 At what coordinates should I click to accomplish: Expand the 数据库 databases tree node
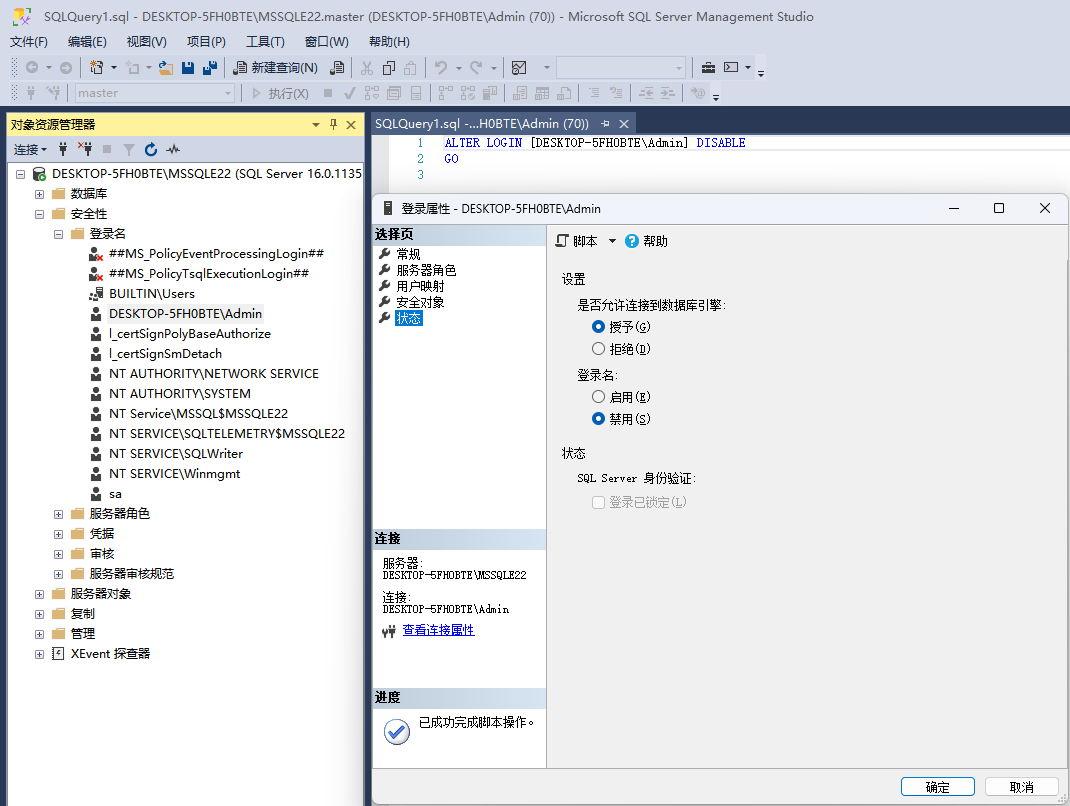40,194
